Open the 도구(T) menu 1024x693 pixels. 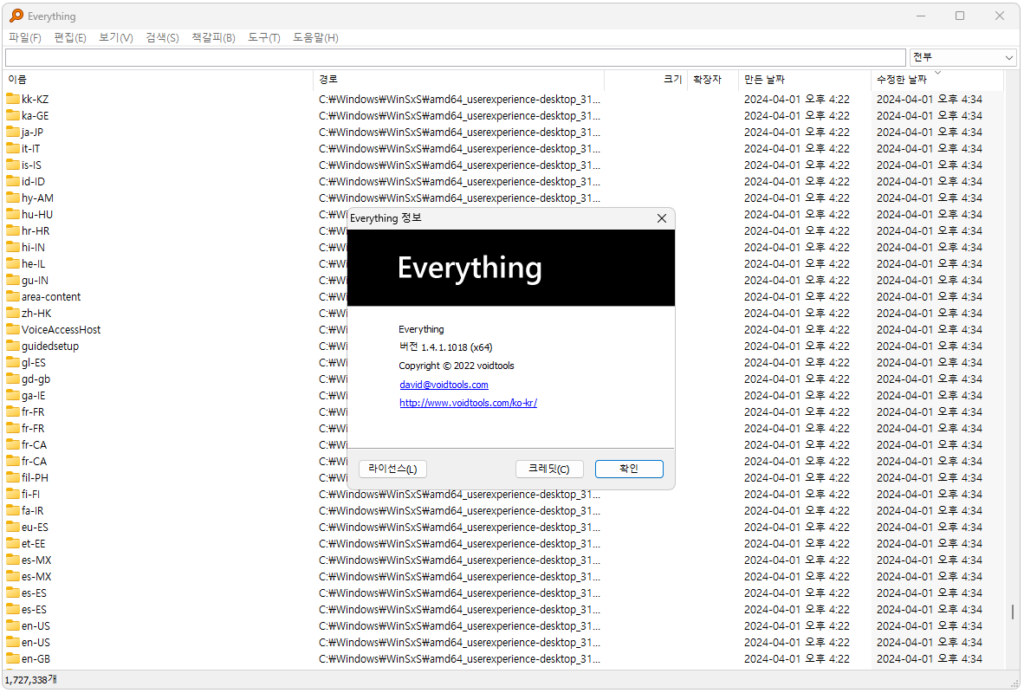262,37
